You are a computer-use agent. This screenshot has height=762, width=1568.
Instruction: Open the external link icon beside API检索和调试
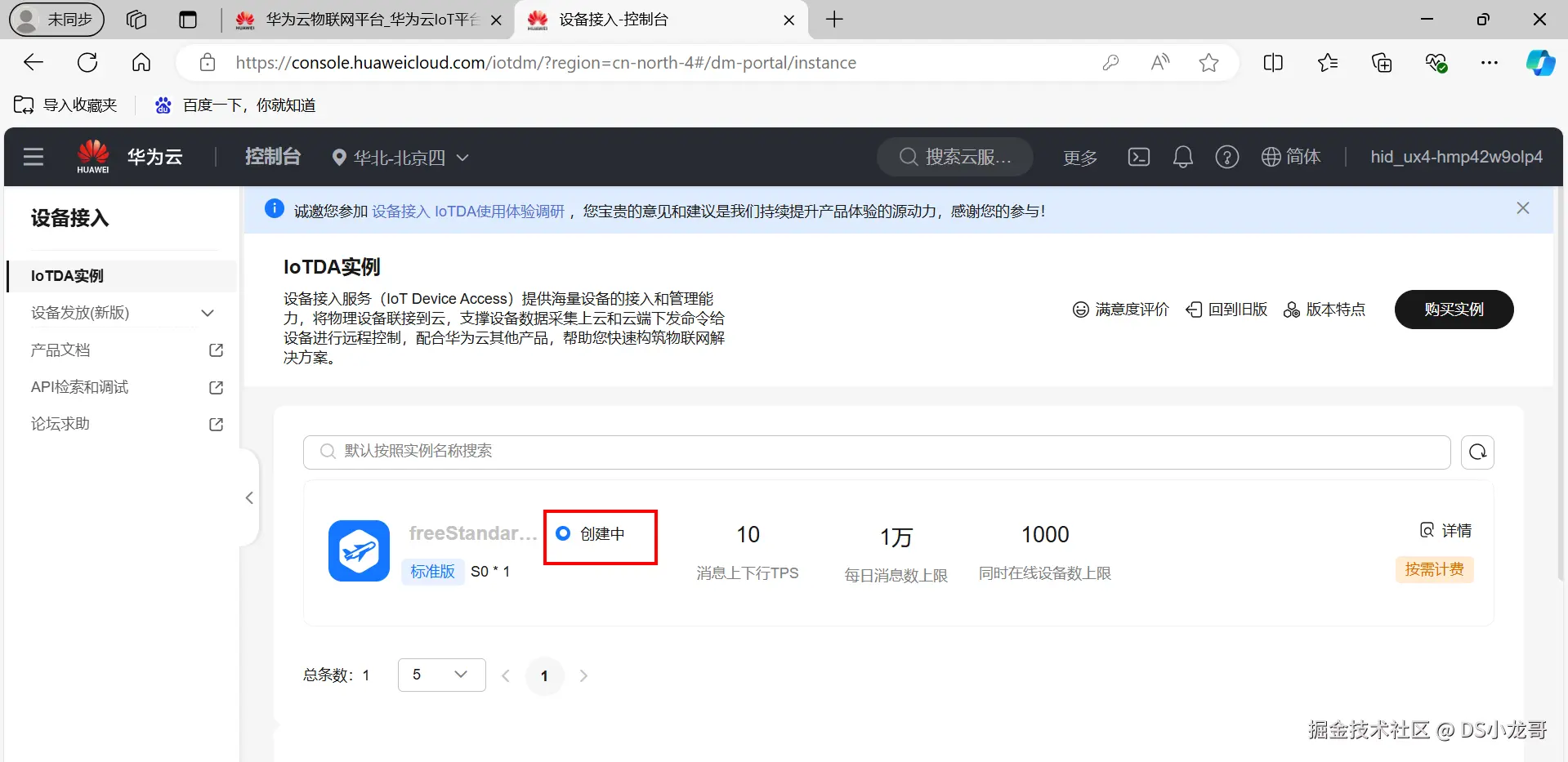click(x=216, y=387)
